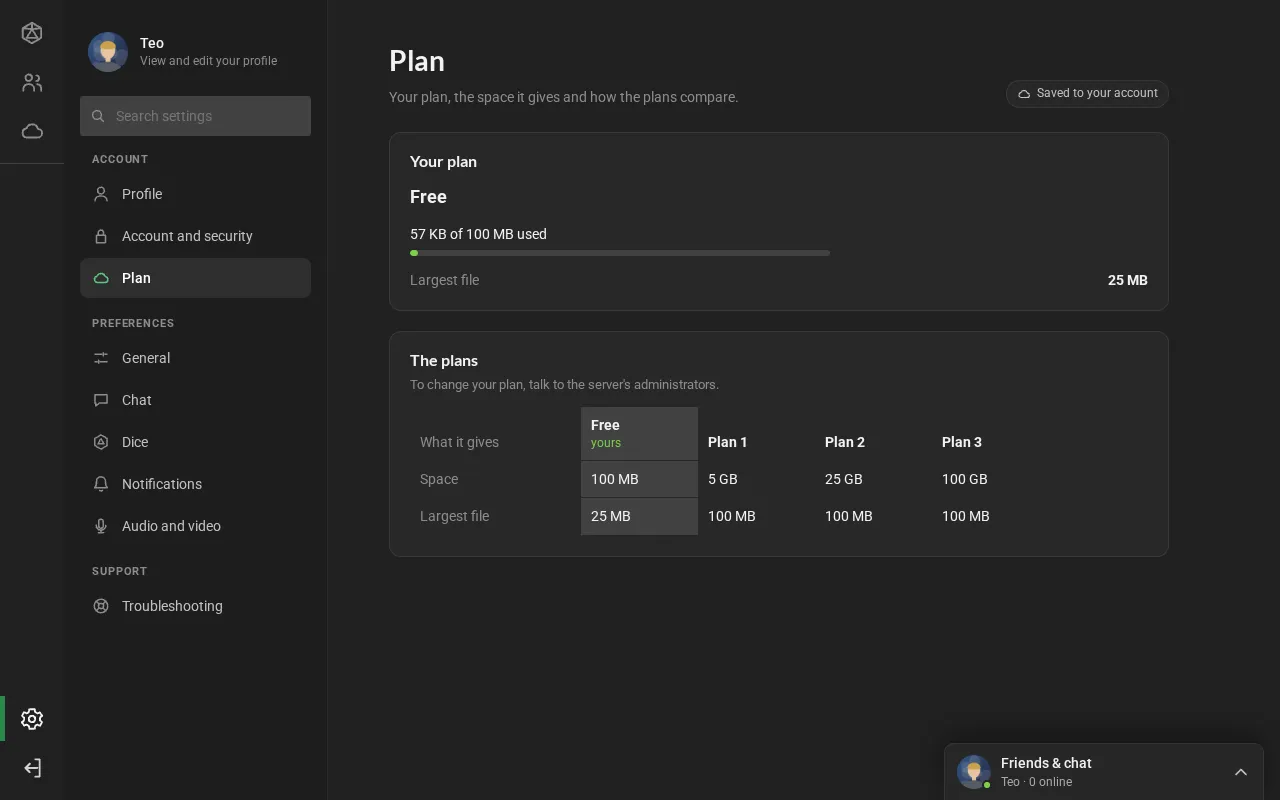Open Dice preferences
1280x800 pixels.
(195, 442)
